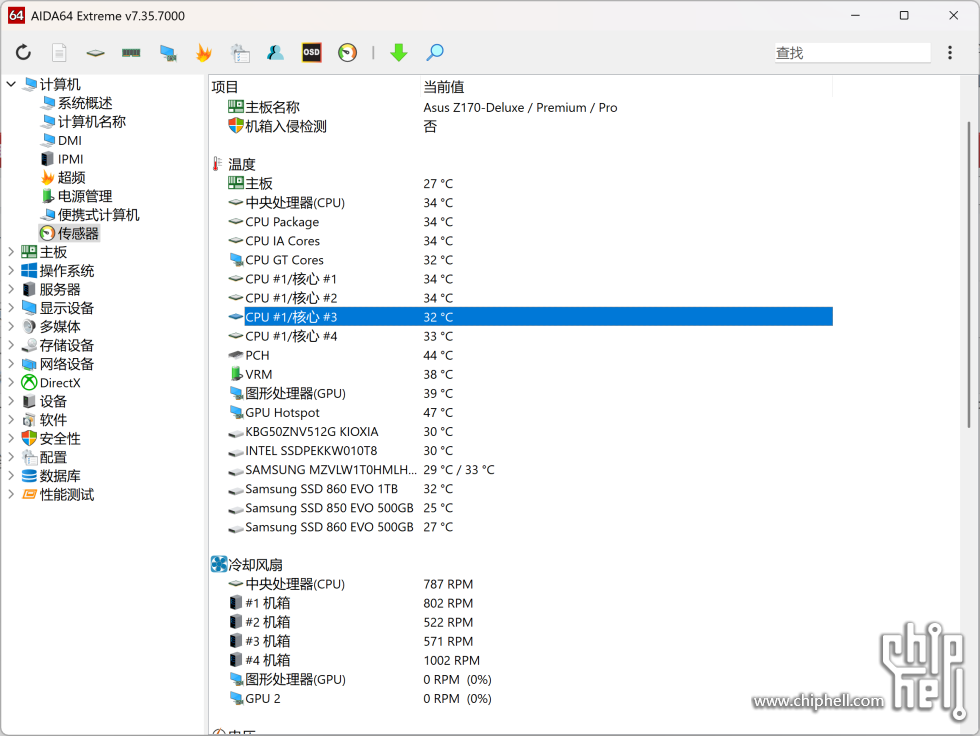Collapse the 计算机 tree node
This screenshot has height=736, width=980.
tap(11, 84)
